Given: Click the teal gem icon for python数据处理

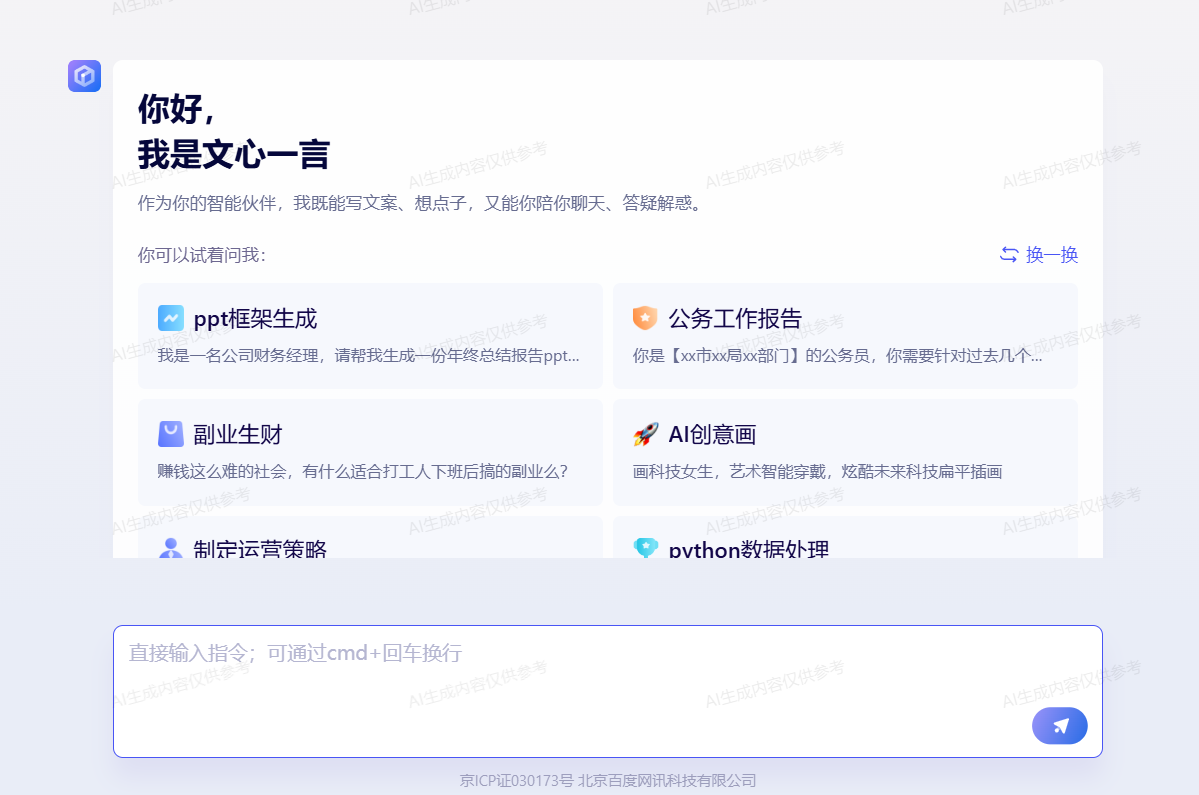Looking at the screenshot, I should coord(645,547).
